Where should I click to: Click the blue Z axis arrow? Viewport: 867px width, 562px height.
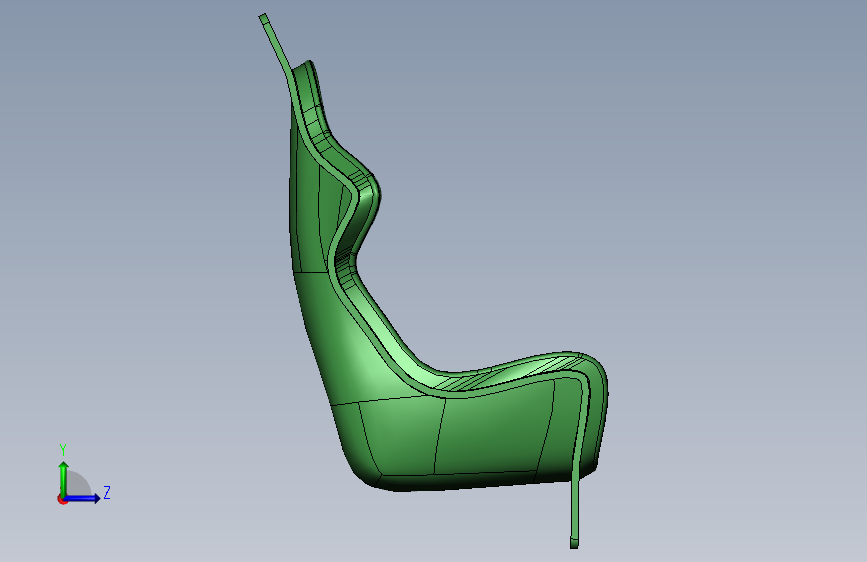coord(82,498)
